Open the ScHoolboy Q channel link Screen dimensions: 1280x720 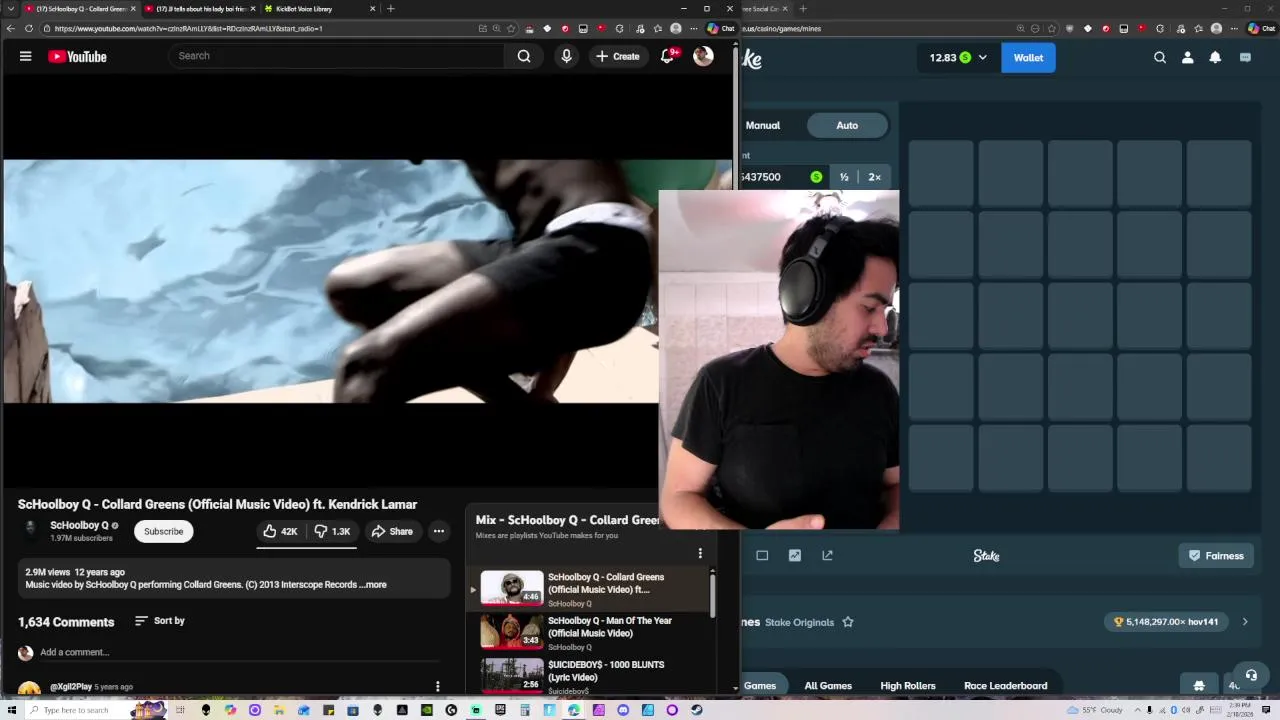[x=79, y=525]
